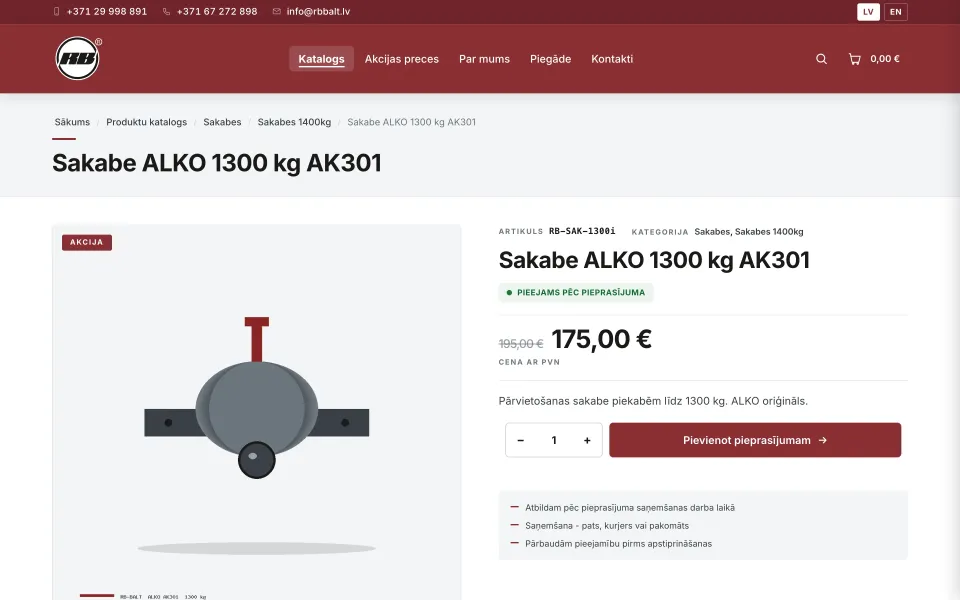Open the Kontakti menu item
The width and height of the screenshot is (960, 600).
612,59
